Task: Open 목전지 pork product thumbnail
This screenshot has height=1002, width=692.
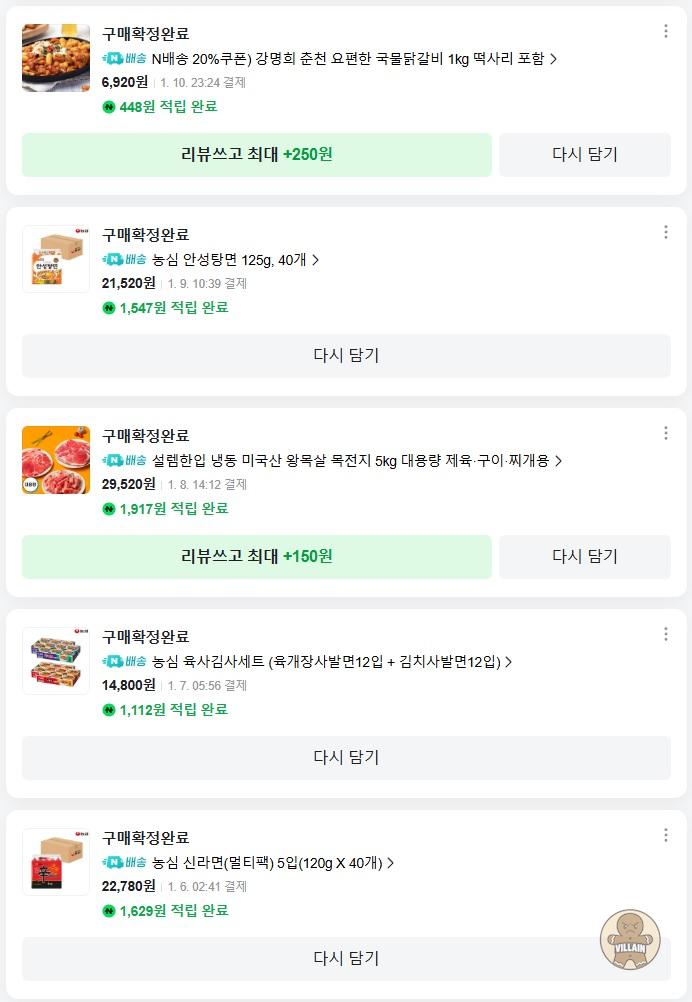Action: pyautogui.click(x=56, y=460)
